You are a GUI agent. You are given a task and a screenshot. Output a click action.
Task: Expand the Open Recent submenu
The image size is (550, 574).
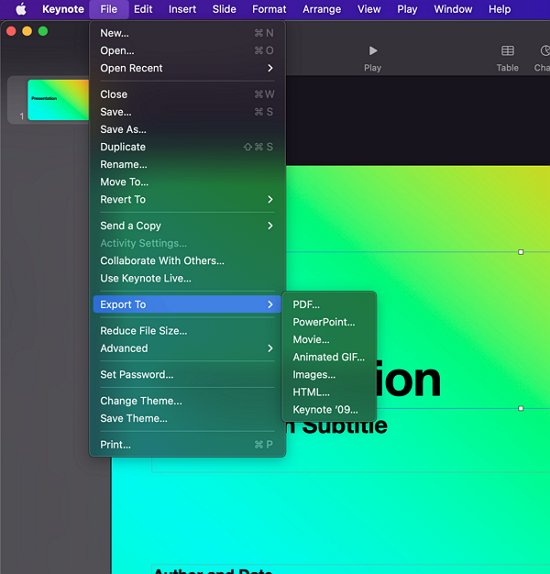click(187, 68)
